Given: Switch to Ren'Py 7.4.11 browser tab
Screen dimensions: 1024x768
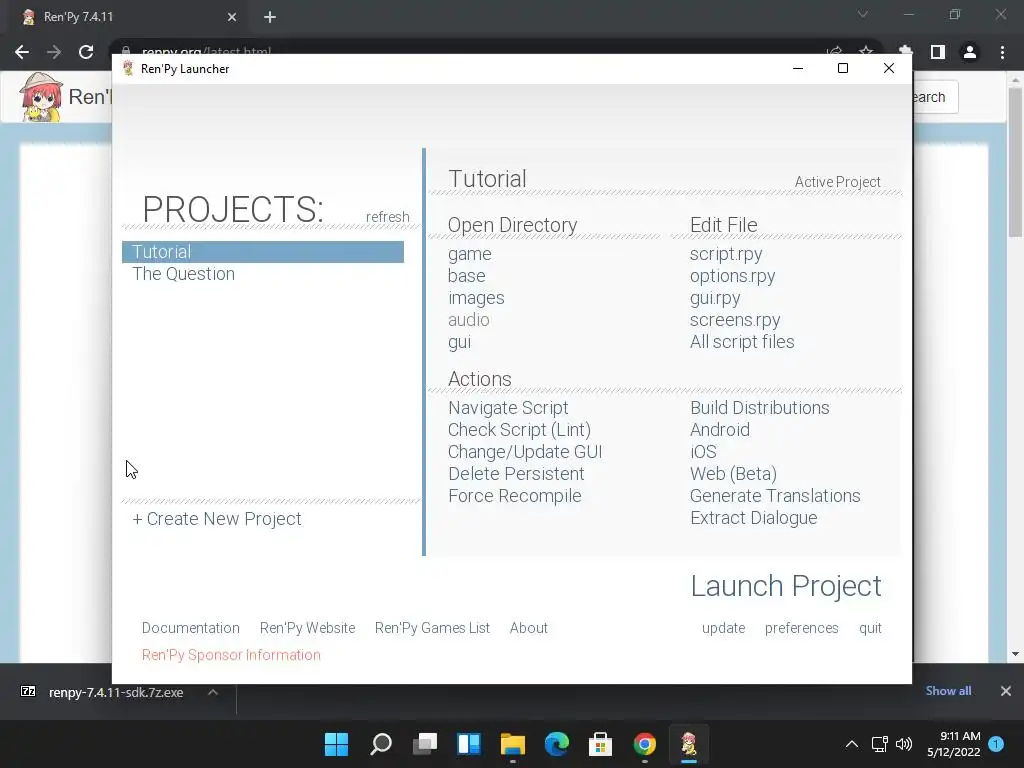Looking at the screenshot, I should point(124,17).
